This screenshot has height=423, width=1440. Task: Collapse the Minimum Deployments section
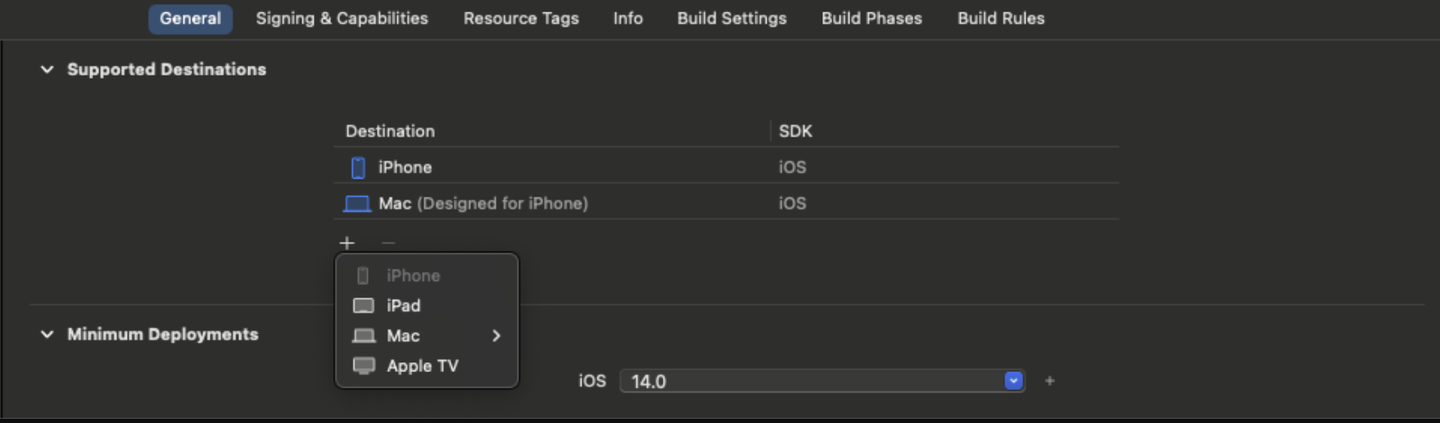pos(47,335)
